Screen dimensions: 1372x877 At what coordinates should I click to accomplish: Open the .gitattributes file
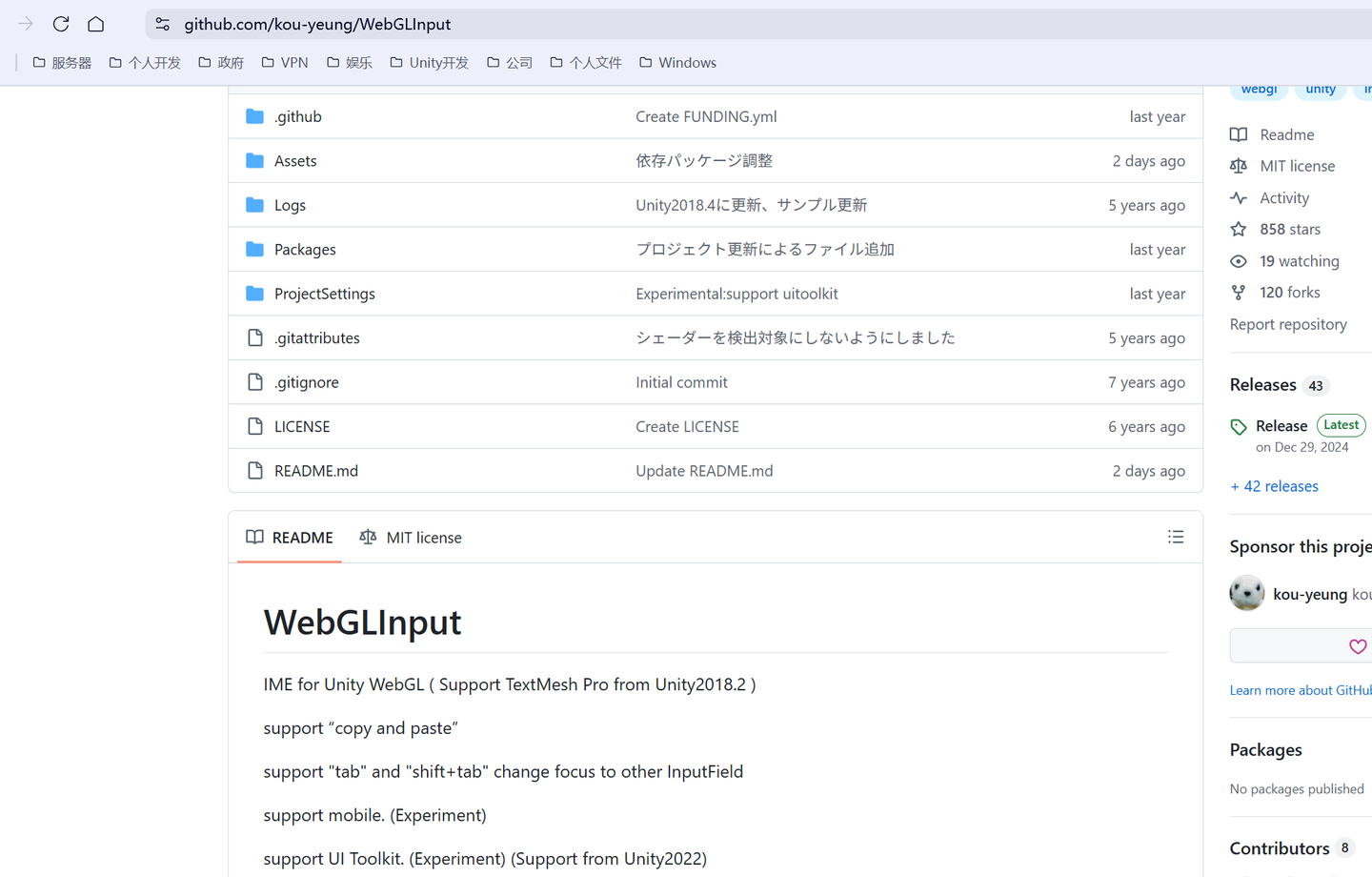(317, 337)
